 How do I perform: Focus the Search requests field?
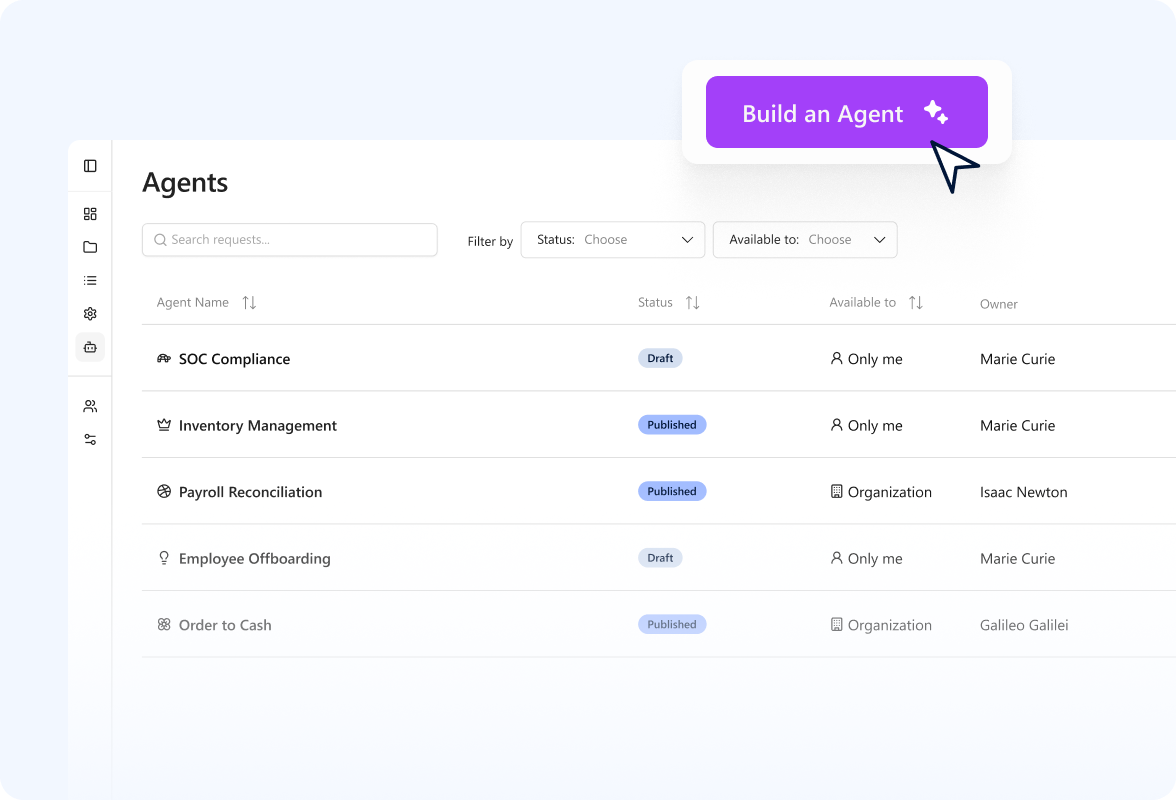pos(290,240)
